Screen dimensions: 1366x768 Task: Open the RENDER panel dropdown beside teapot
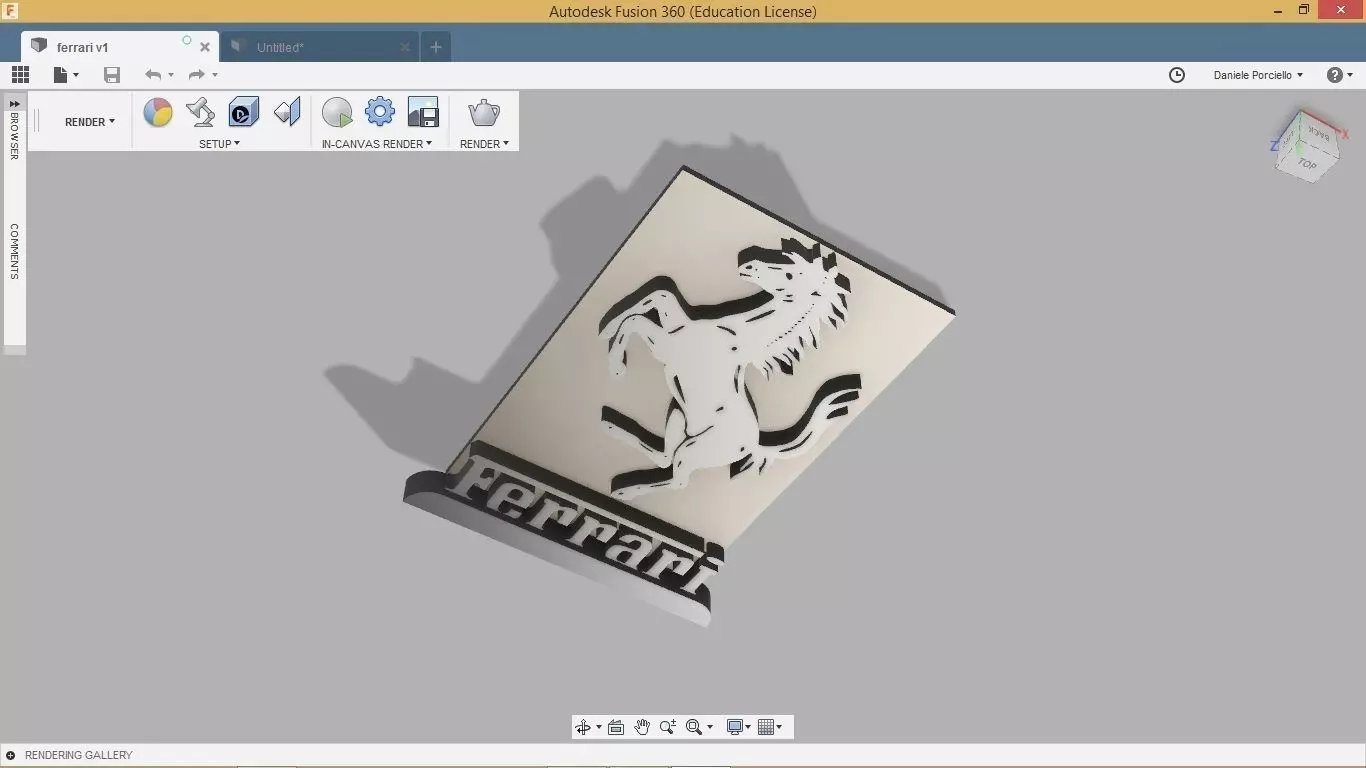point(484,144)
